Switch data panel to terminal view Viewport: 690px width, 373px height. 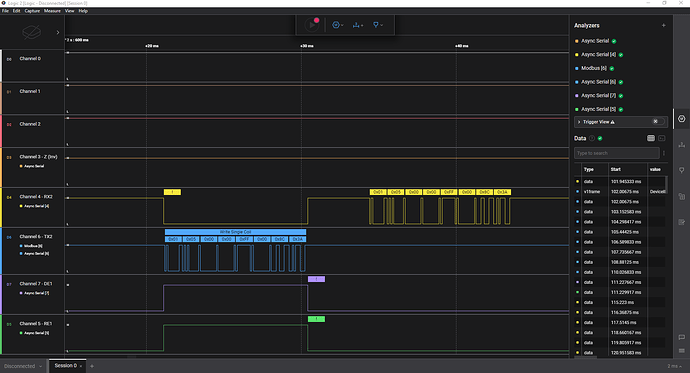click(x=661, y=138)
